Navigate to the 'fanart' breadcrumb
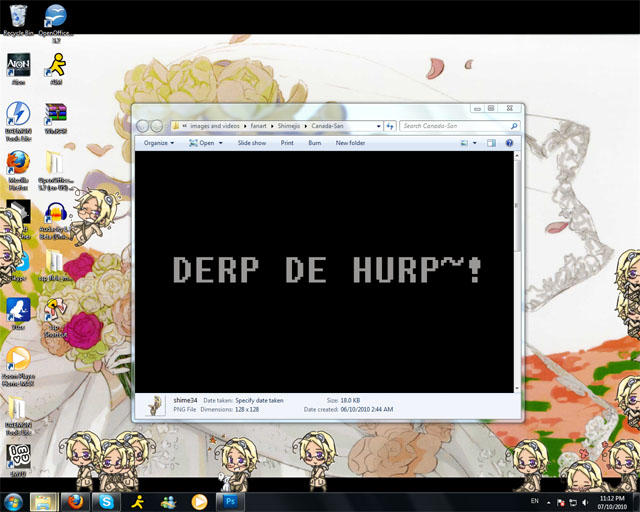This screenshot has width=640, height=512. (258, 126)
